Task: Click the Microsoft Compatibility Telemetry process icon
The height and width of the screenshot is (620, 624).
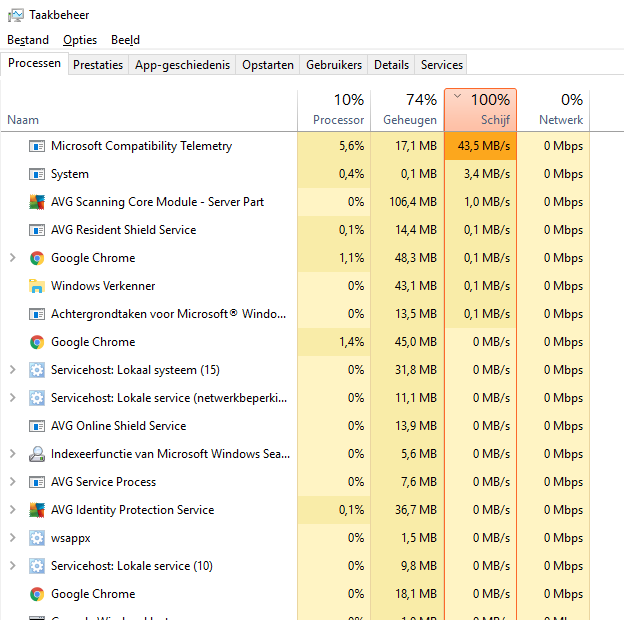Action: pos(37,146)
